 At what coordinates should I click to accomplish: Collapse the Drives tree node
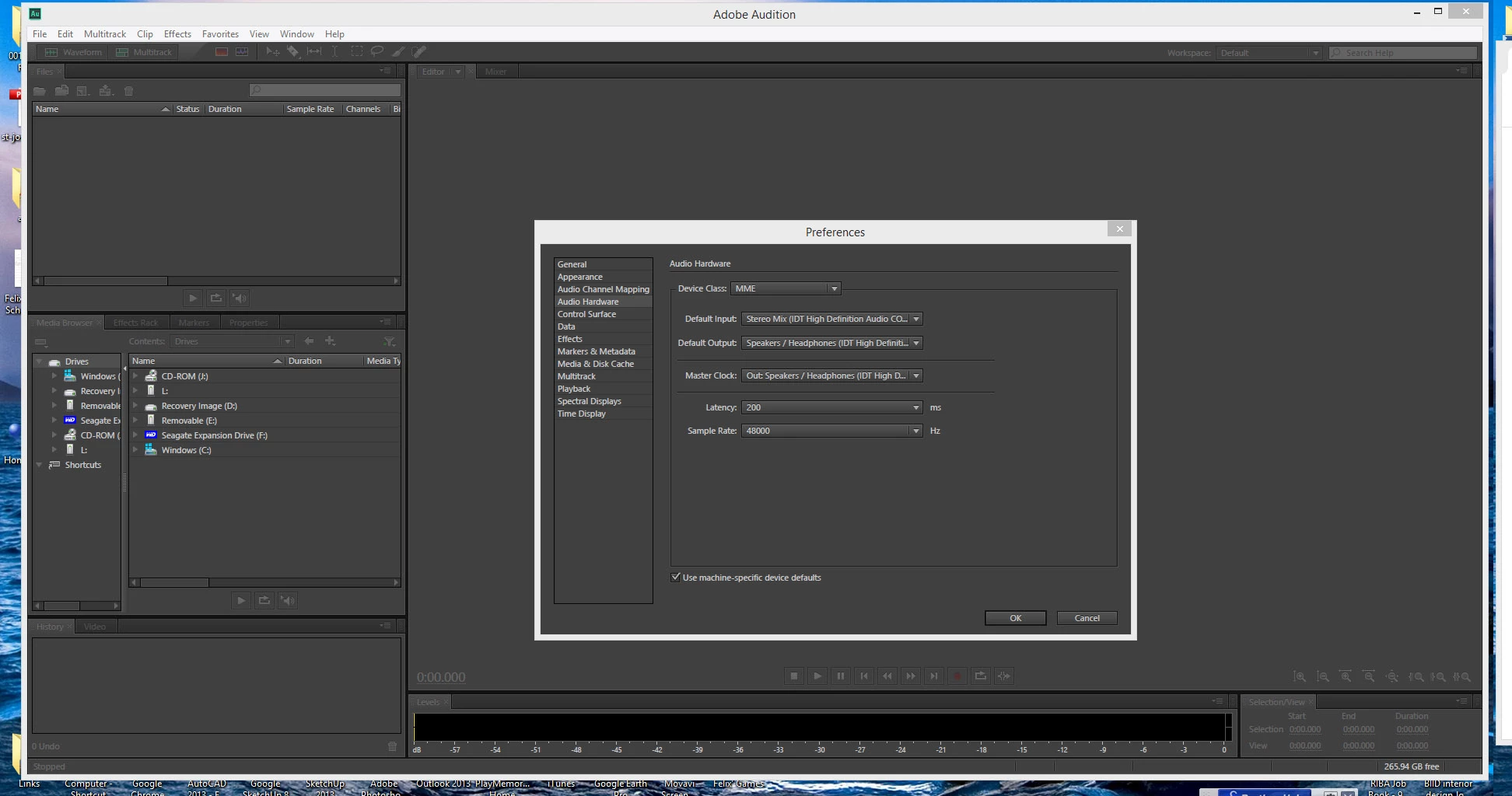[x=39, y=361]
